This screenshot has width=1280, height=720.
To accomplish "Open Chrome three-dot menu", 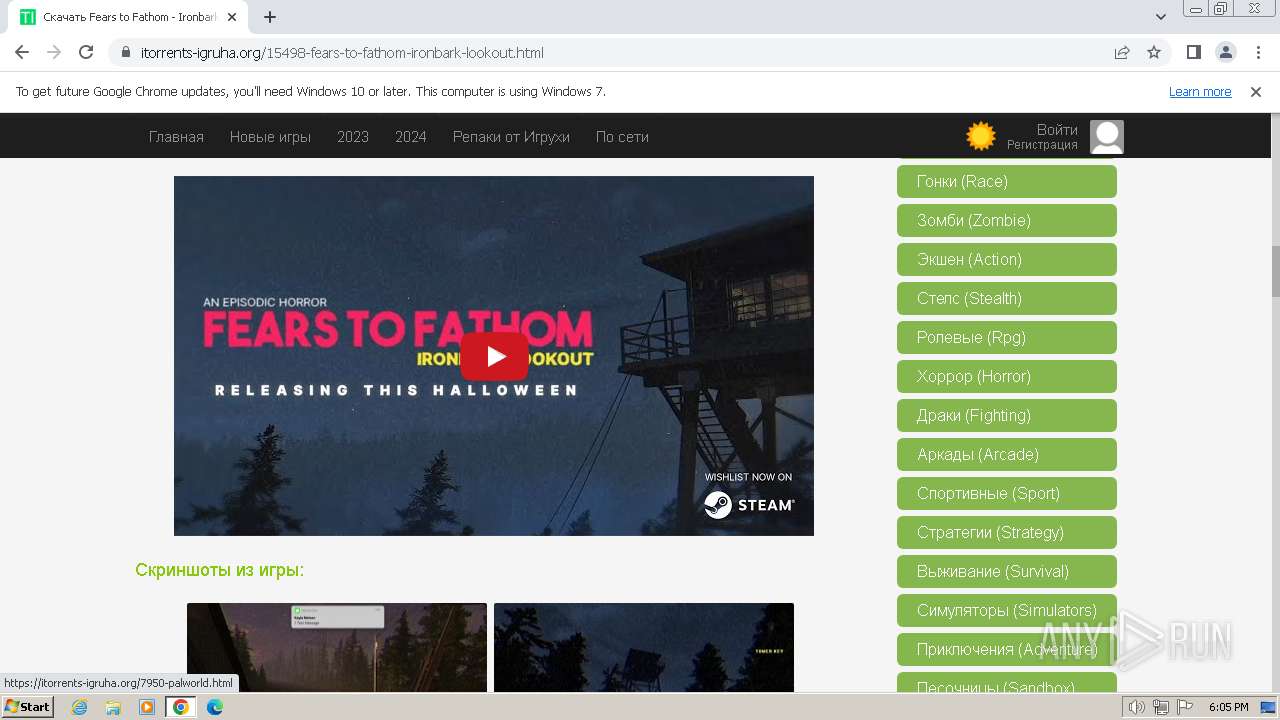I will tap(1257, 52).
